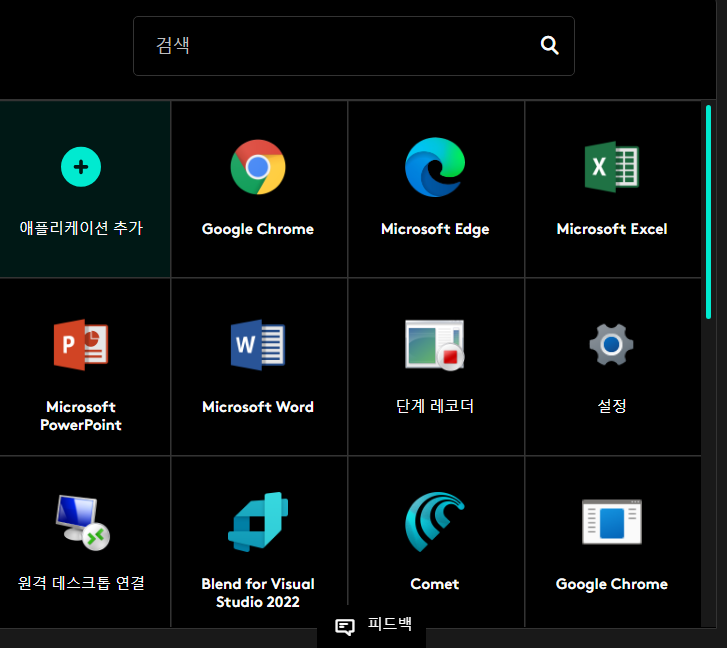Pick the Comet app icon
Image resolution: width=727 pixels, height=648 pixels.
coord(435,522)
